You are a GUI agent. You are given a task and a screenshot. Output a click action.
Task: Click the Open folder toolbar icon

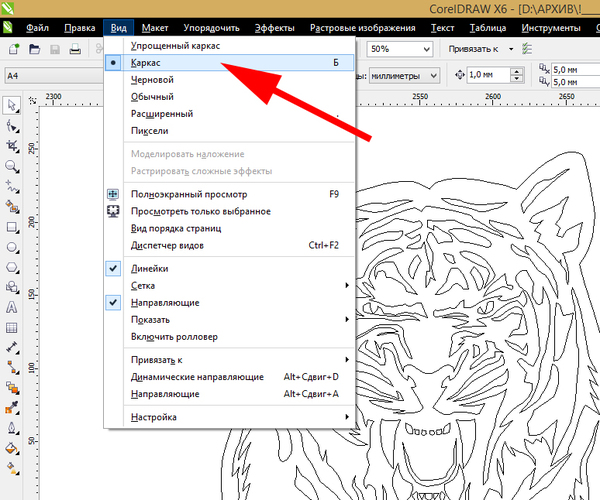pos(34,49)
